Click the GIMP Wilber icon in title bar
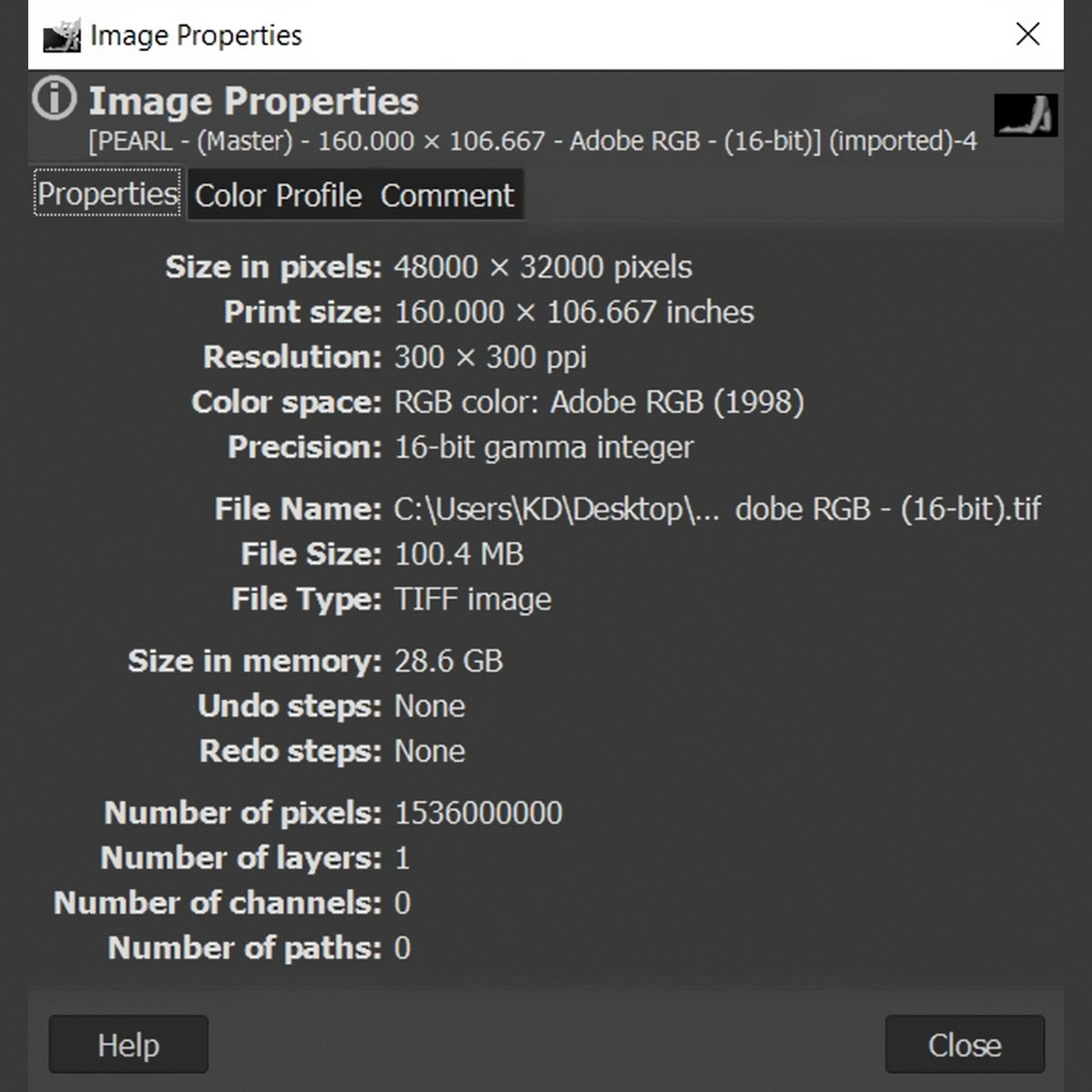The image size is (1092, 1092). pyautogui.click(x=63, y=35)
